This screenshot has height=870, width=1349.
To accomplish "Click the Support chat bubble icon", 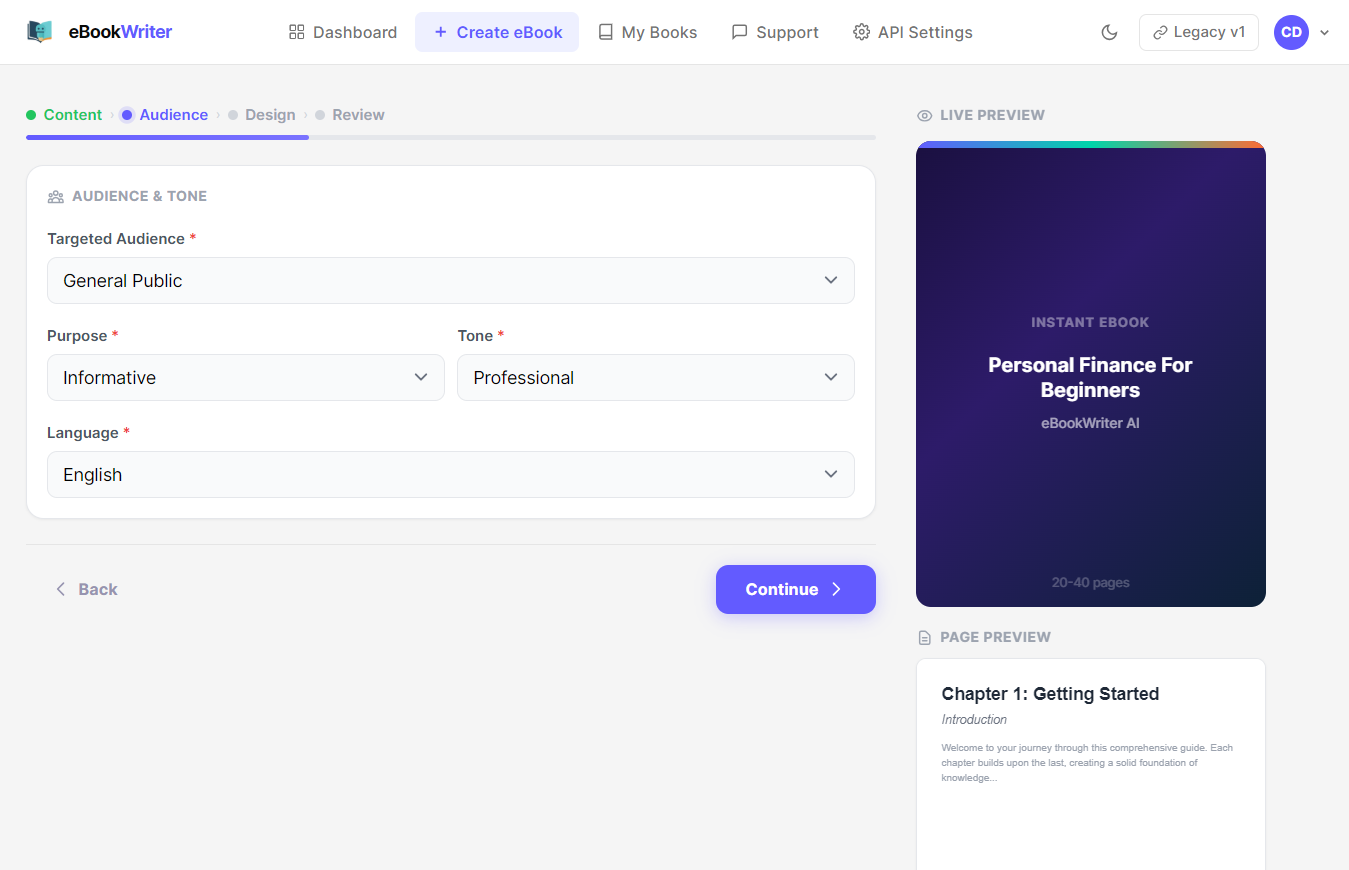I will click(740, 32).
